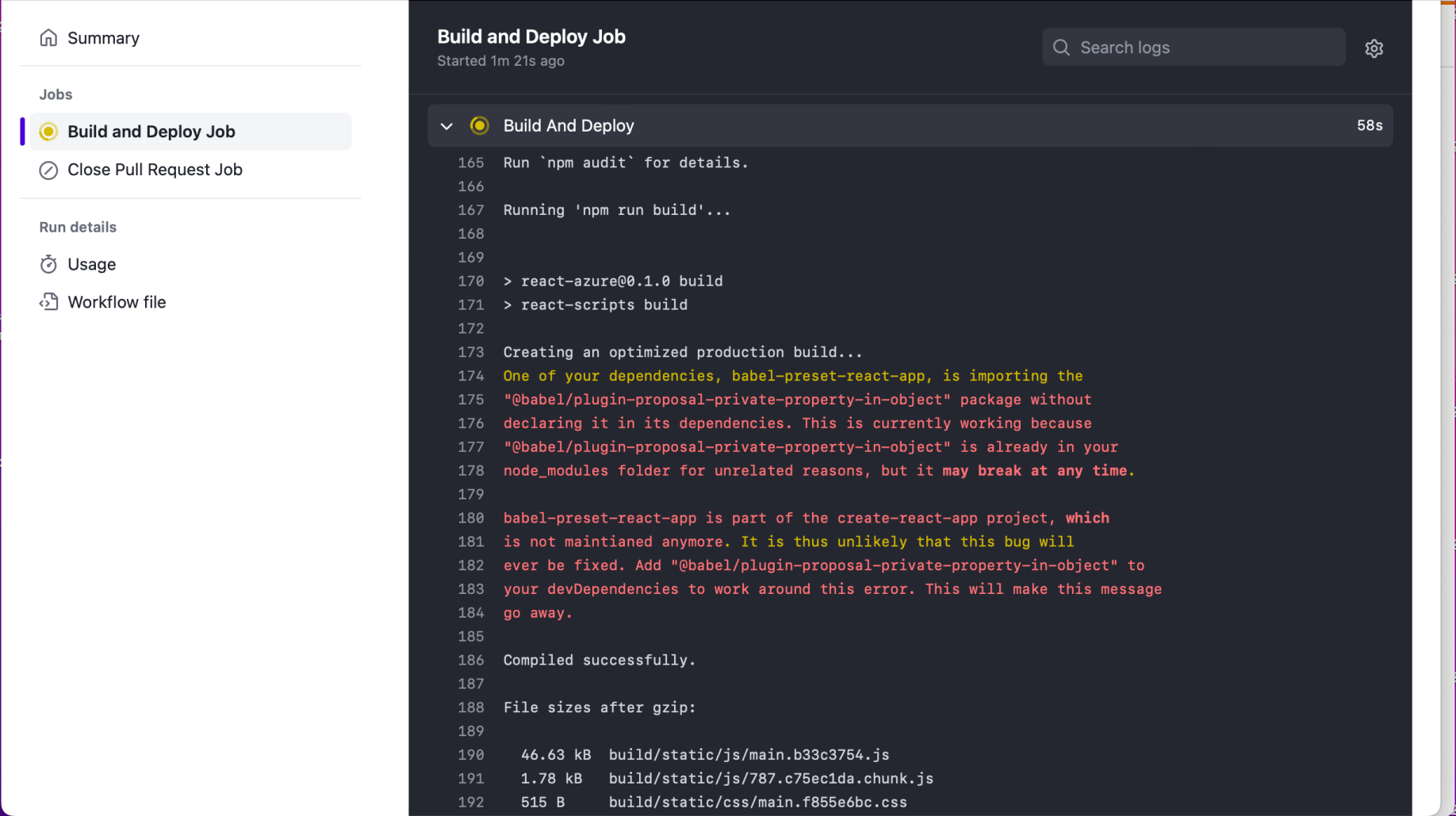Click log line number 167

pos(470,210)
